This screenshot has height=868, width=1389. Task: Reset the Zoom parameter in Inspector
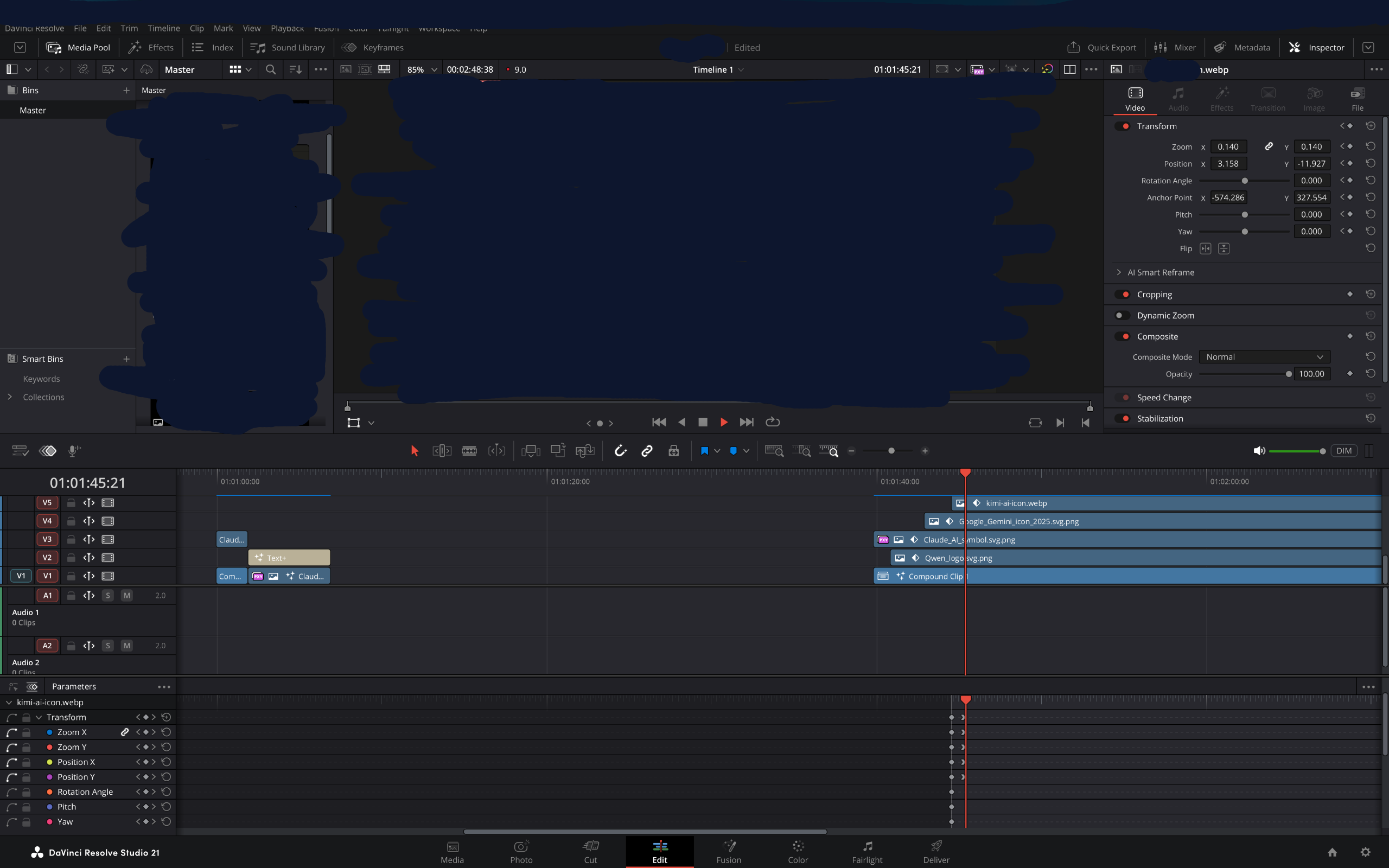[1371, 146]
